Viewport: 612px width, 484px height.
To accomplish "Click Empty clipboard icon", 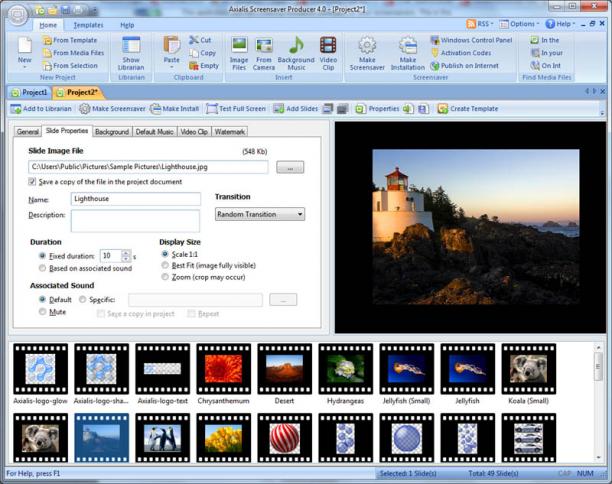I will click(204, 66).
